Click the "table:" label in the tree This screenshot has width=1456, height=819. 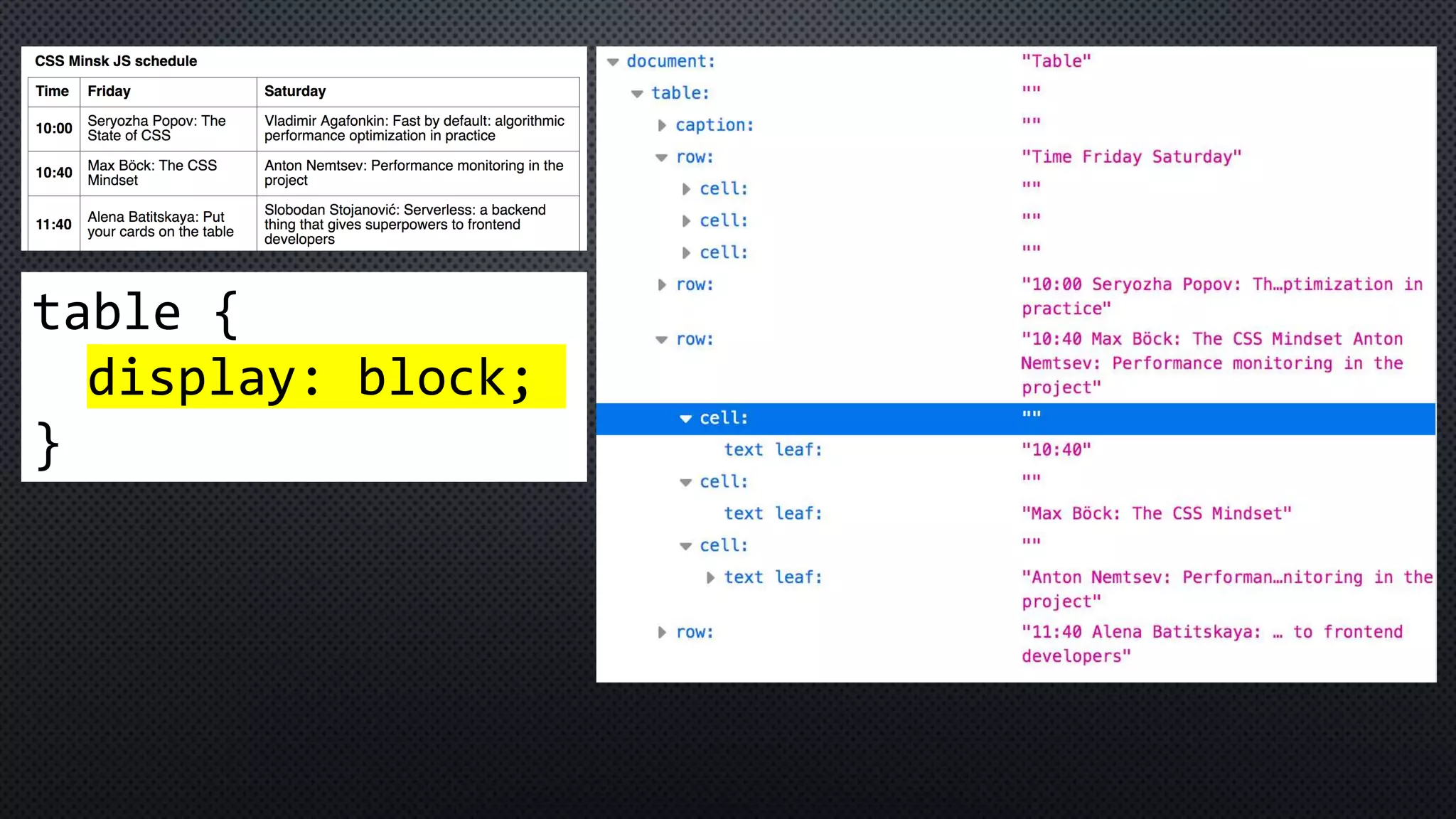click(680, 93)
